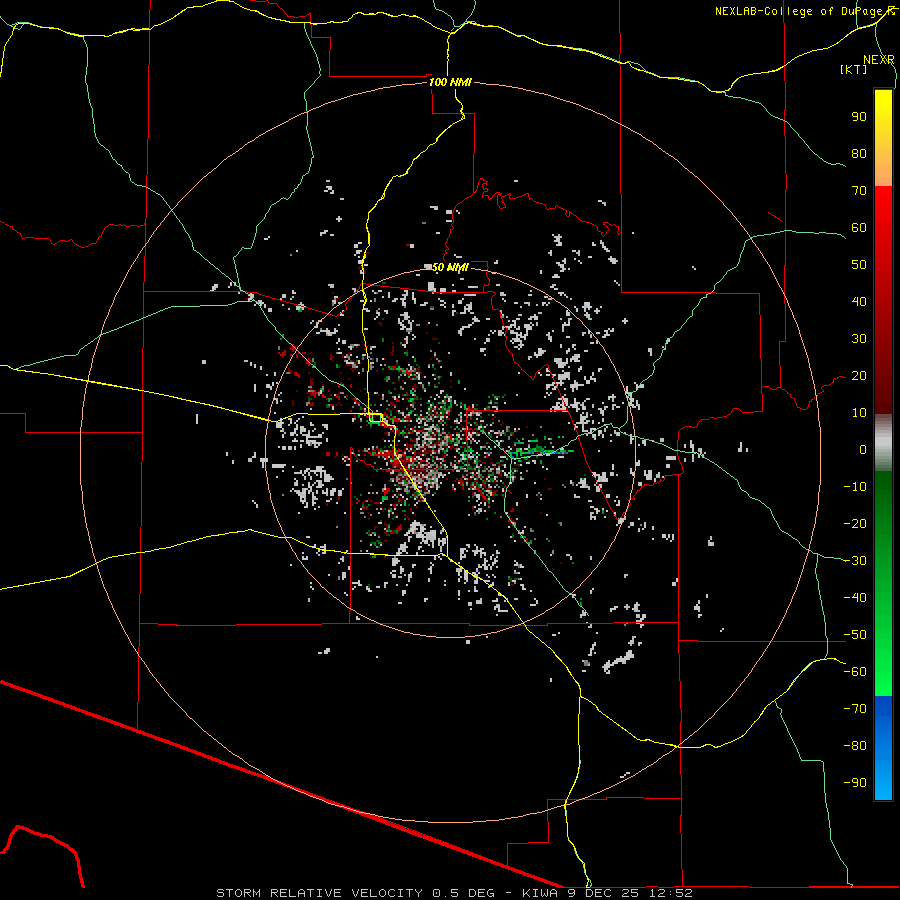The height and width of the screenshot is (900, 900).
Task: Click the -80 value on the velocity scale
Action: point(855,746)
